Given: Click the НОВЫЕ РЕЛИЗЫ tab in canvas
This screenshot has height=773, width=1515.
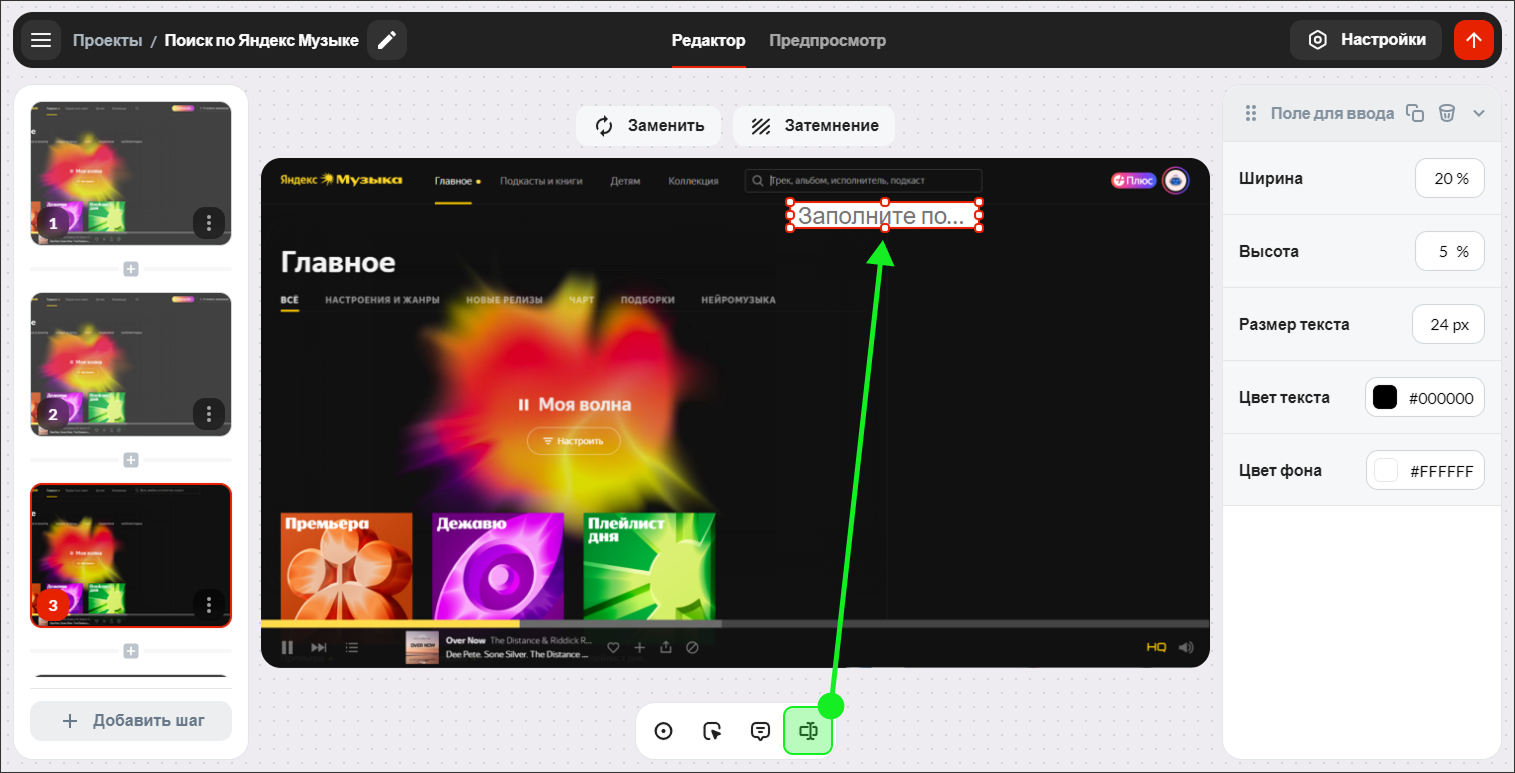Looking at the screenshot, I should 505,300.
